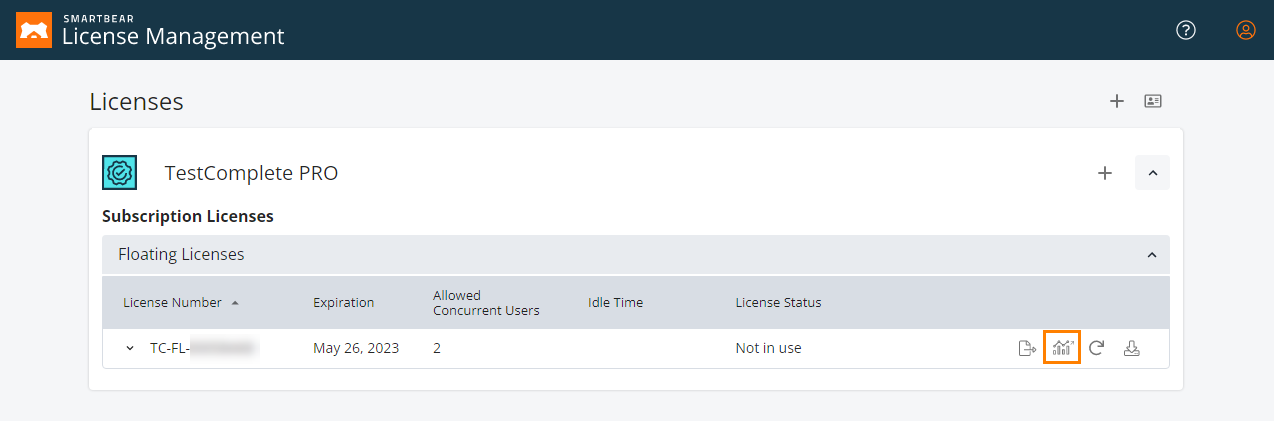Collapse the Floating Licenses group

[x=1152, y=255]
